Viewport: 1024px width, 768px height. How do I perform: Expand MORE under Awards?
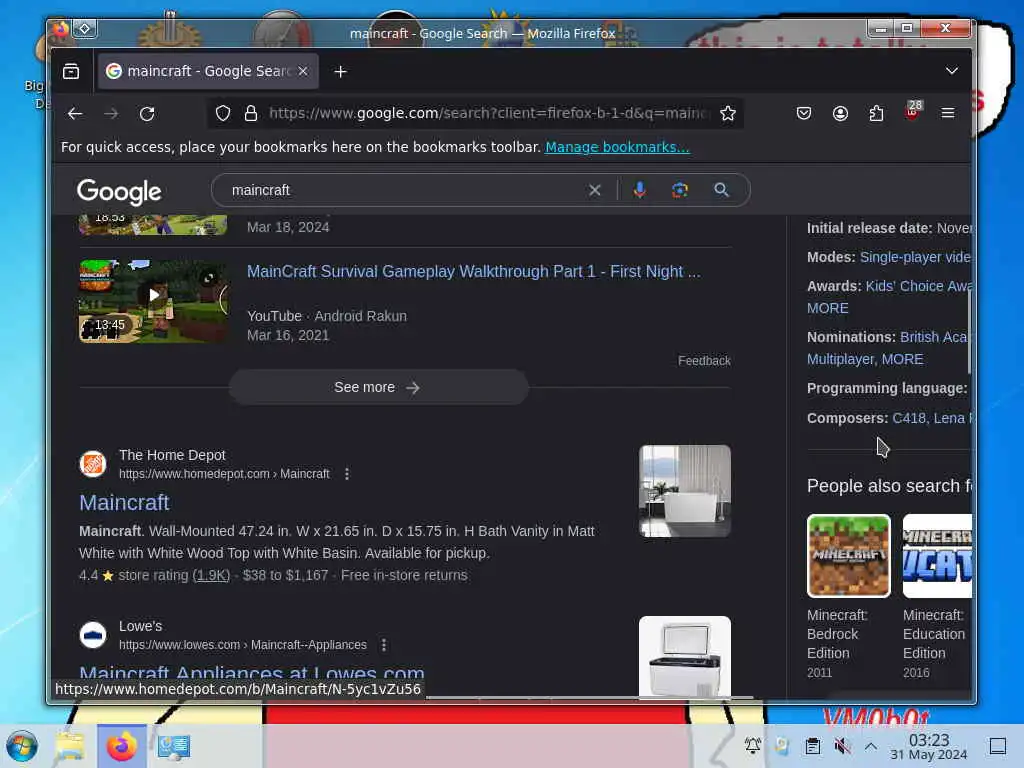(827, 308)
